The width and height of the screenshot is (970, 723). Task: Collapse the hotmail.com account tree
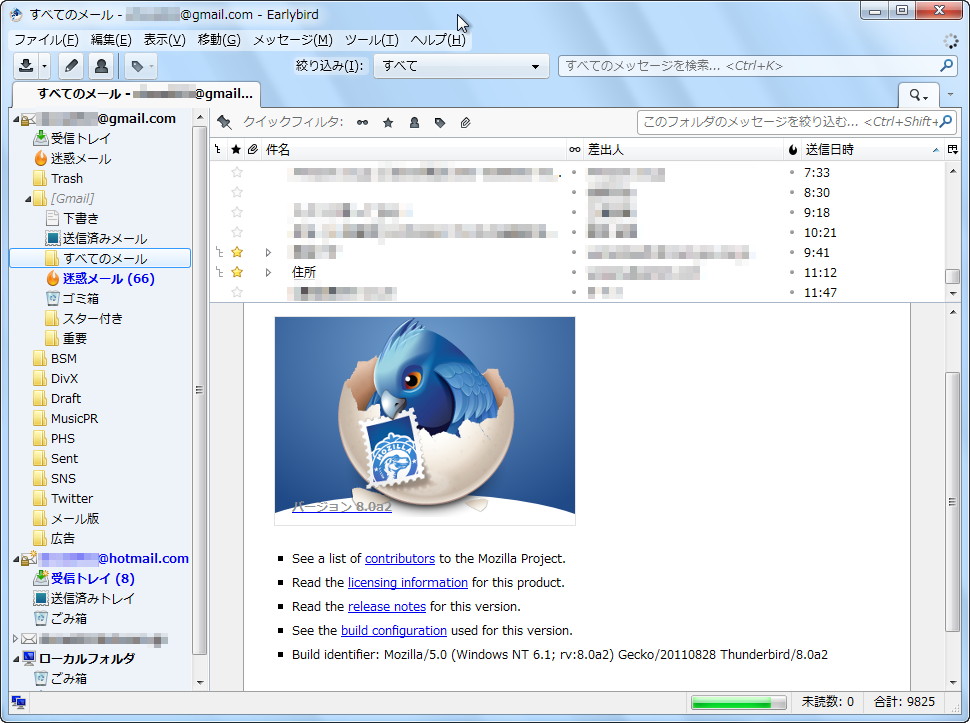click(15, 558)
